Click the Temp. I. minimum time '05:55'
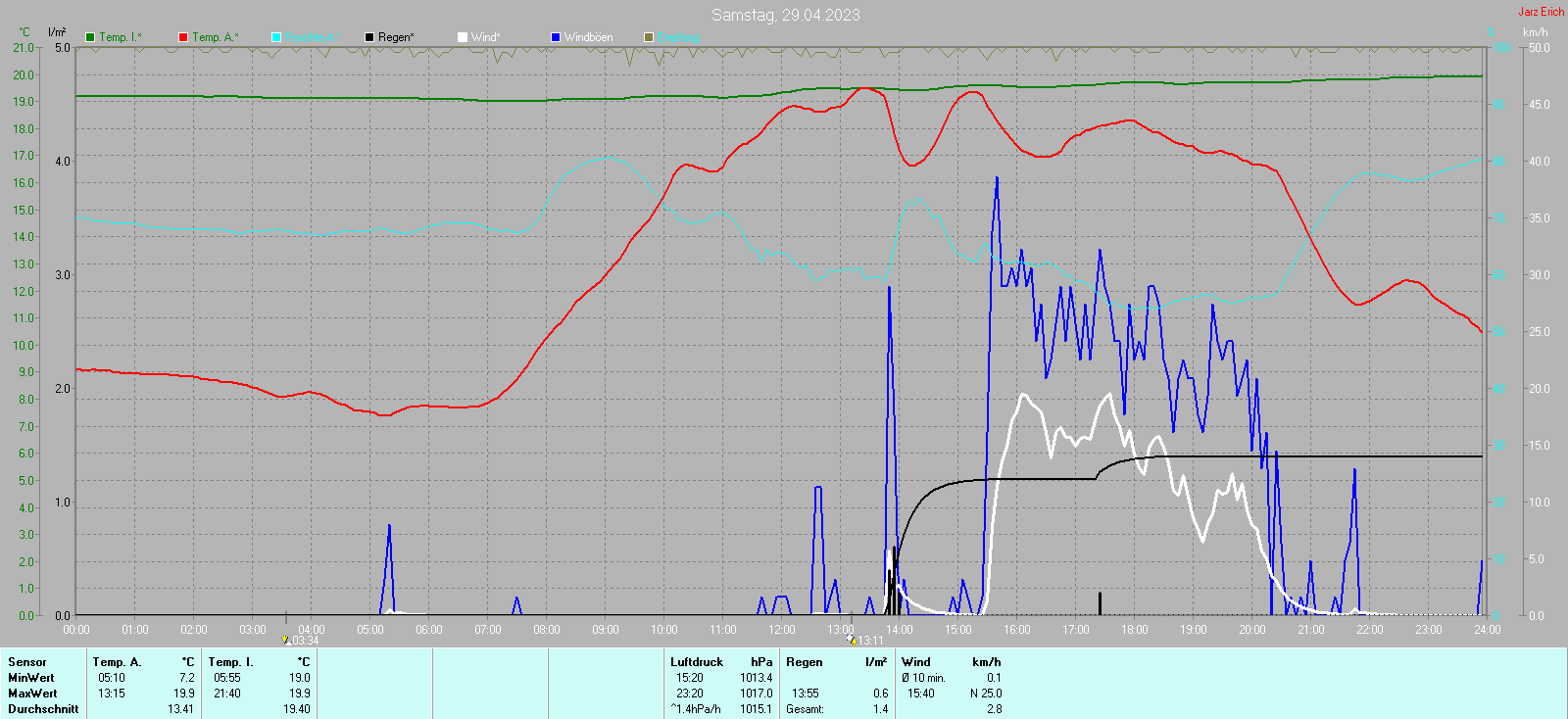 pyautogui.click(x=227, y=678)
